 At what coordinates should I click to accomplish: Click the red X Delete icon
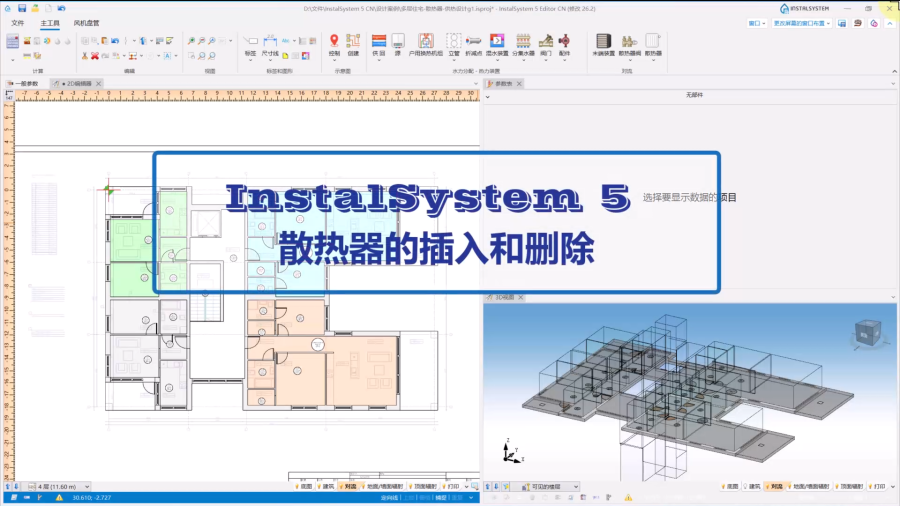click(95, 56)
